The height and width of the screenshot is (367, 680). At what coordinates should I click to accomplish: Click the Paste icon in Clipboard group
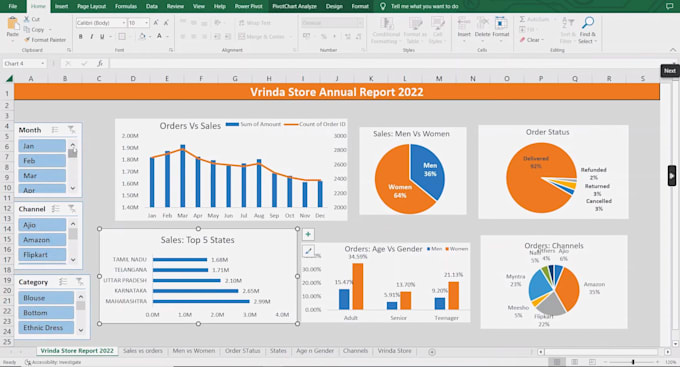(x=13, y=23)
